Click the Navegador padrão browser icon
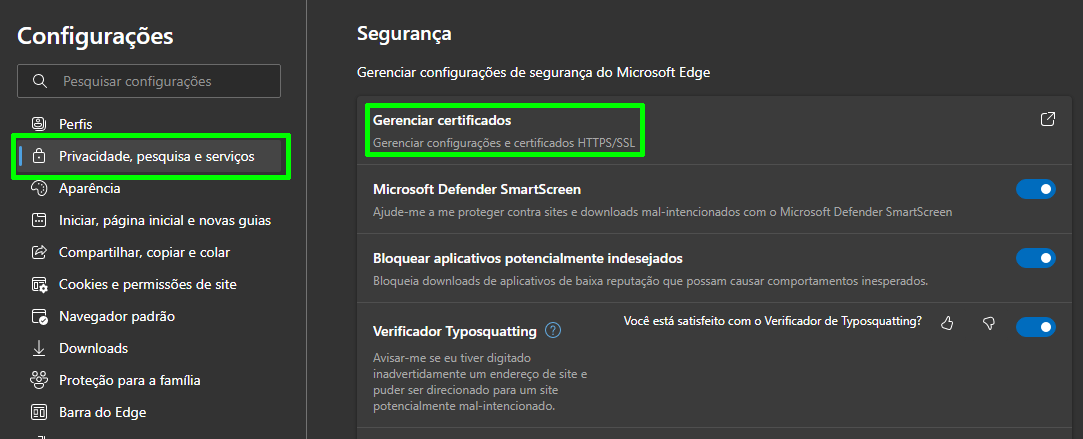Viewport: 1083px width, 439px height. click(x=39, y=317)
